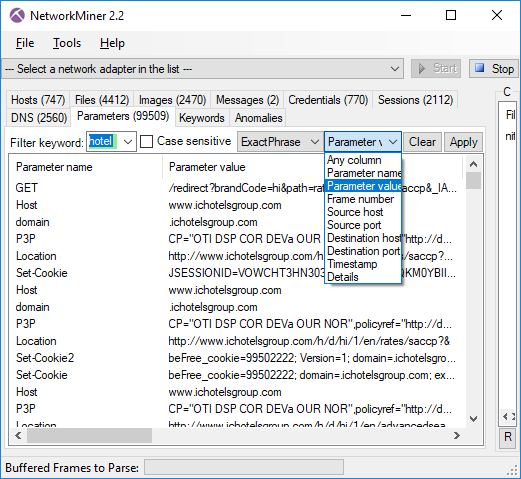
Task: Open the Tools menu
Action: coord(67,43)
